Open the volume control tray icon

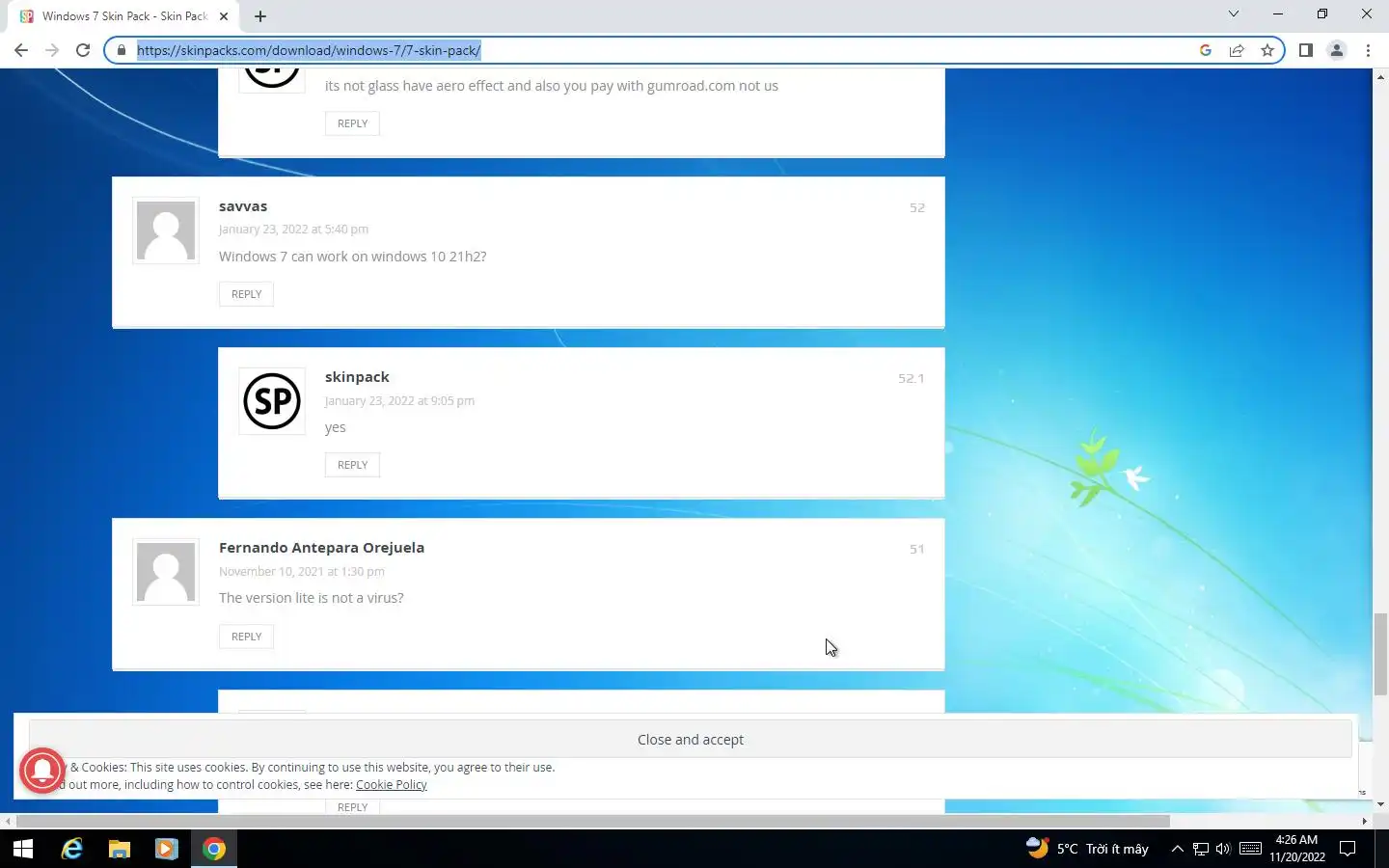click(x=1223, y=849)
